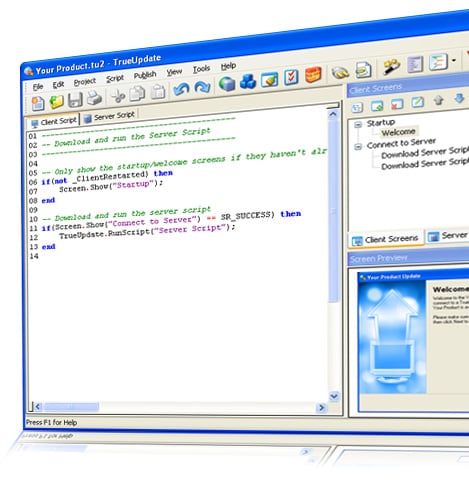
Task: Click the add screen icon in Client Screens
Action: (377, 106)
